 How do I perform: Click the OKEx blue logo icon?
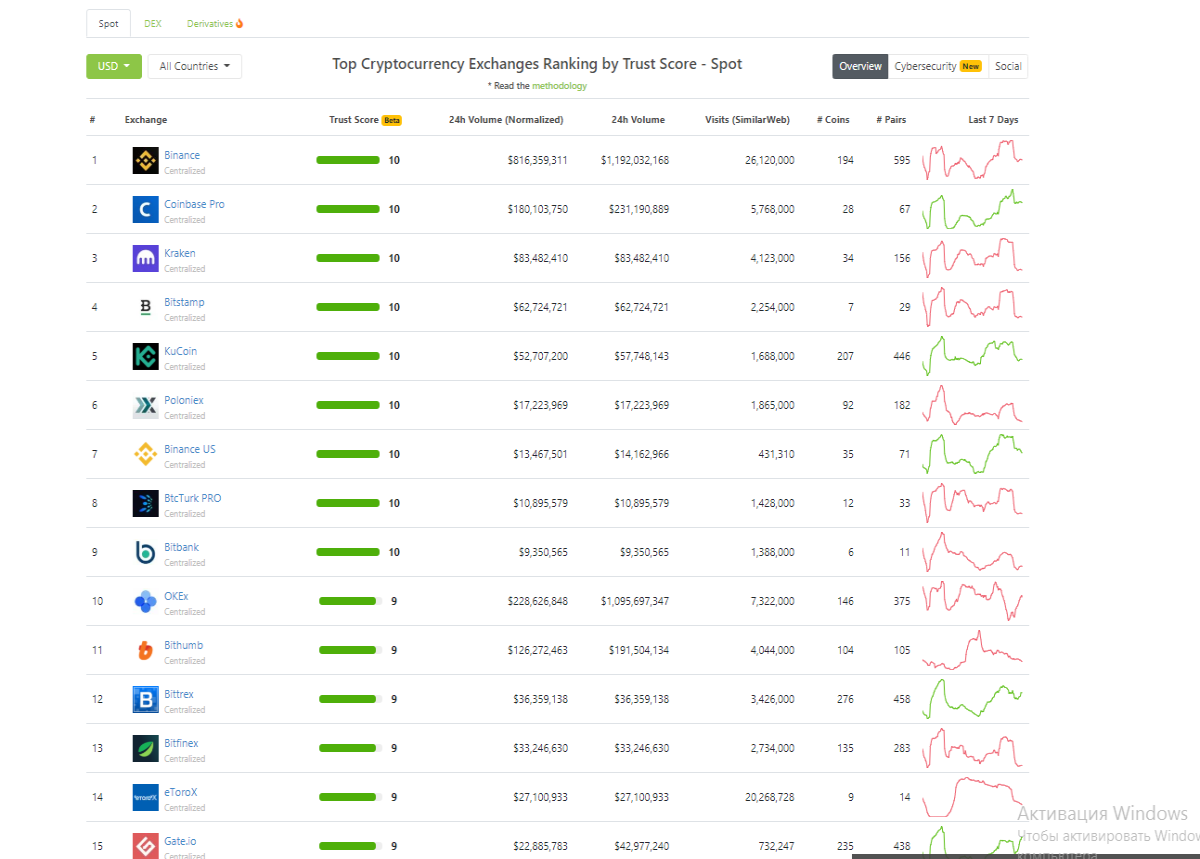click(x=146, y=601)
